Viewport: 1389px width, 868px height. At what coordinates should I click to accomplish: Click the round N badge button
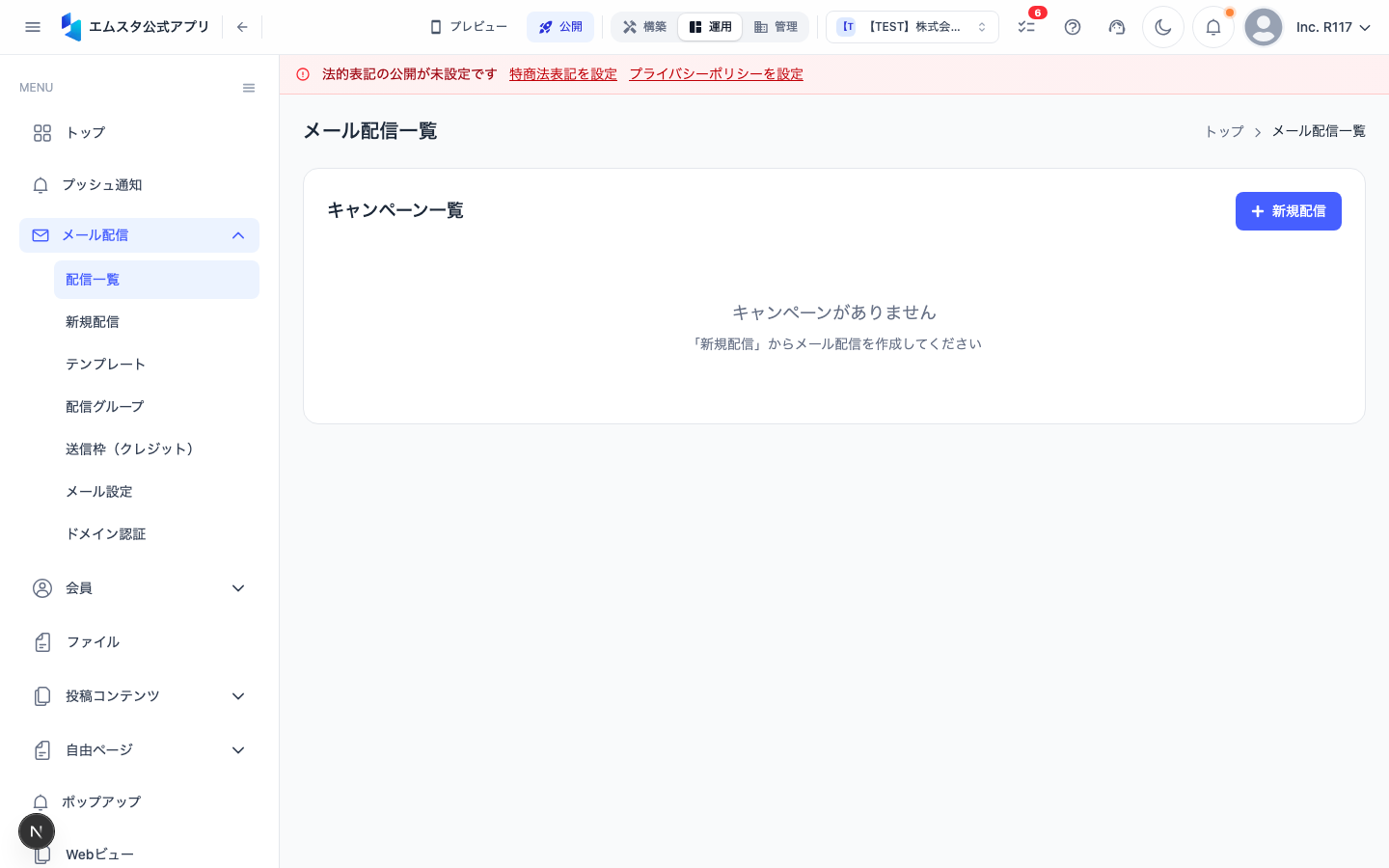[x=37, y=831]
